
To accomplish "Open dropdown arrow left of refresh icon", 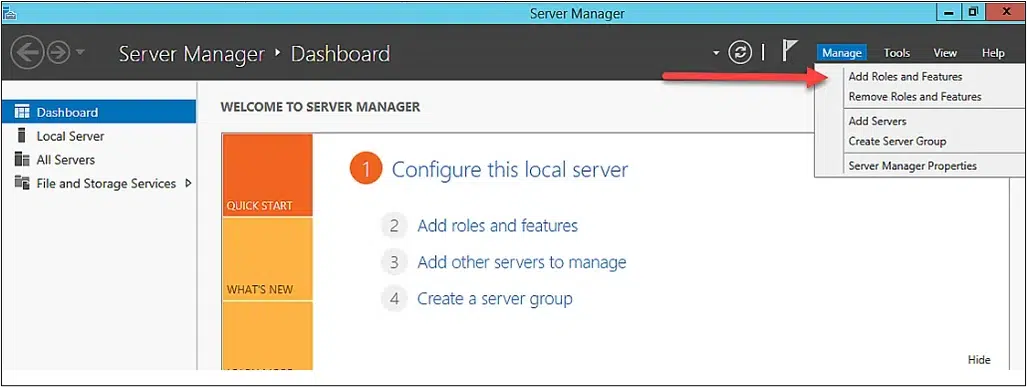I will pyautogui.click(x=717, y=52).
